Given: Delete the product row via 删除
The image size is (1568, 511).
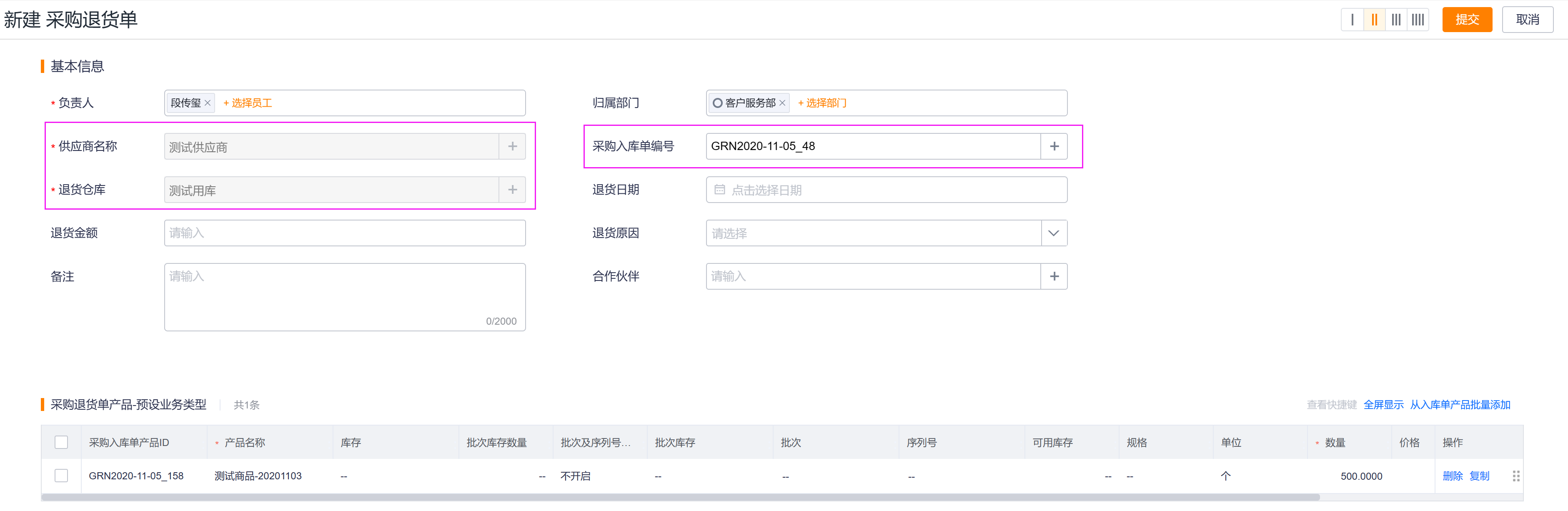Looking at the screenshot, I should point(1453,476).
